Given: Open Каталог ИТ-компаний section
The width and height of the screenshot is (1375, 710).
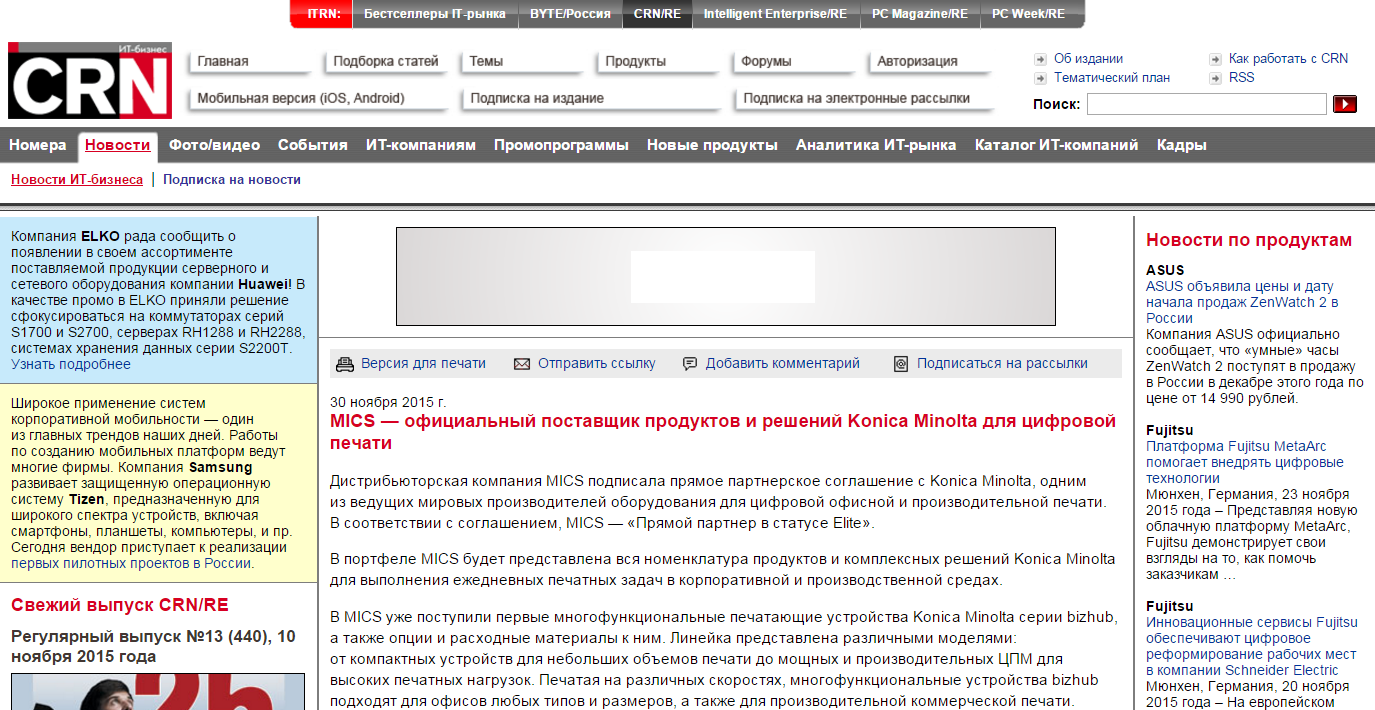Looking at the screenshot, I should (x=1057, y=145).
